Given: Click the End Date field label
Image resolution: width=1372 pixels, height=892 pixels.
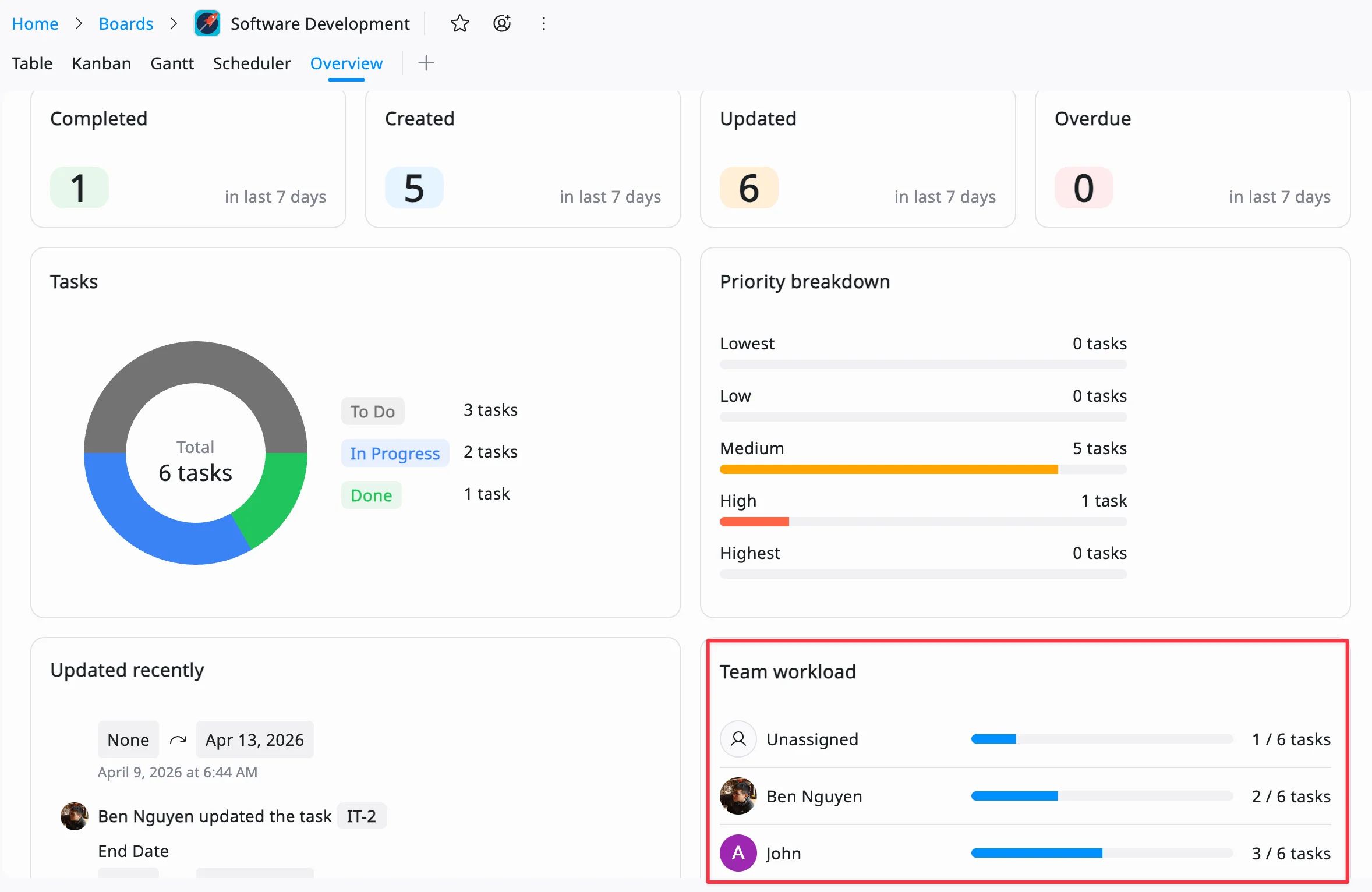Looking at the screenshot, I should (x=133, y=851).
